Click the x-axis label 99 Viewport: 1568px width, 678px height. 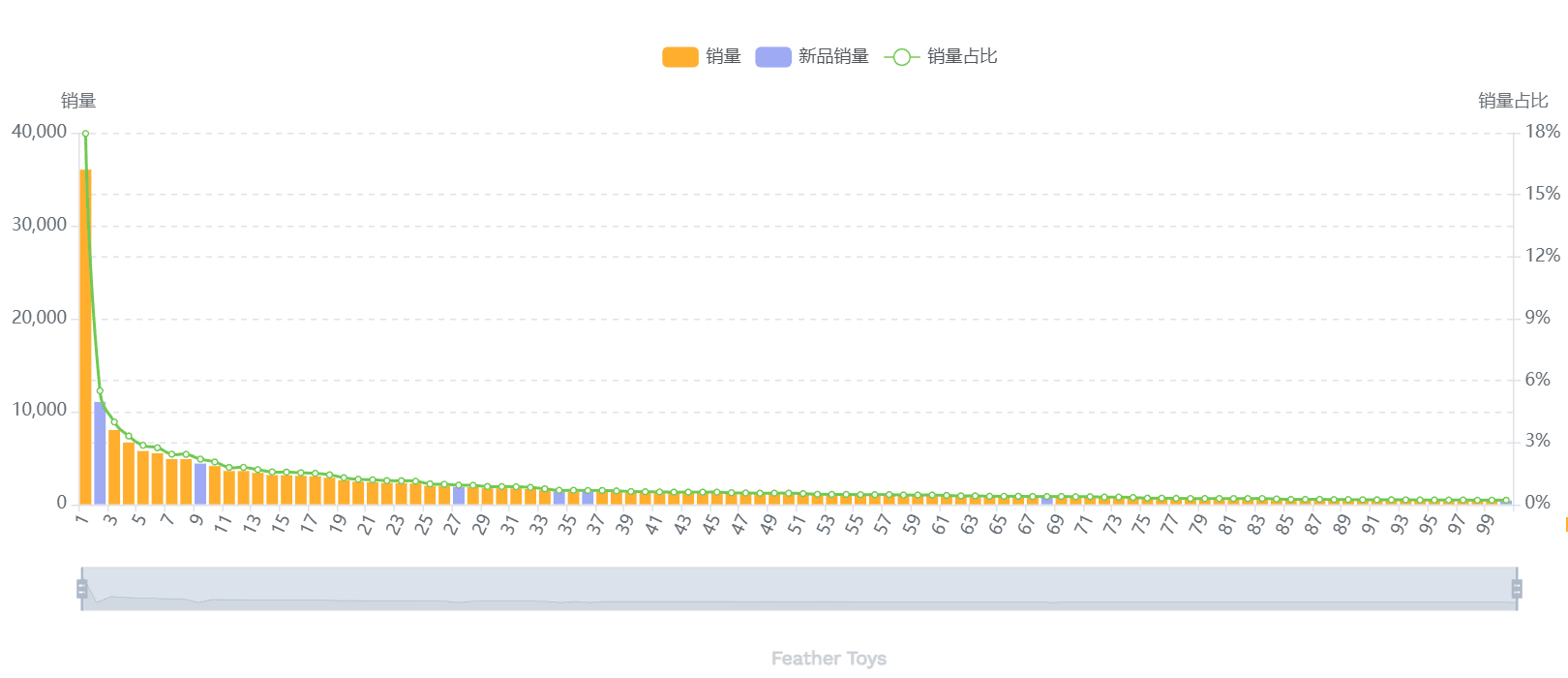(1486, 524)
